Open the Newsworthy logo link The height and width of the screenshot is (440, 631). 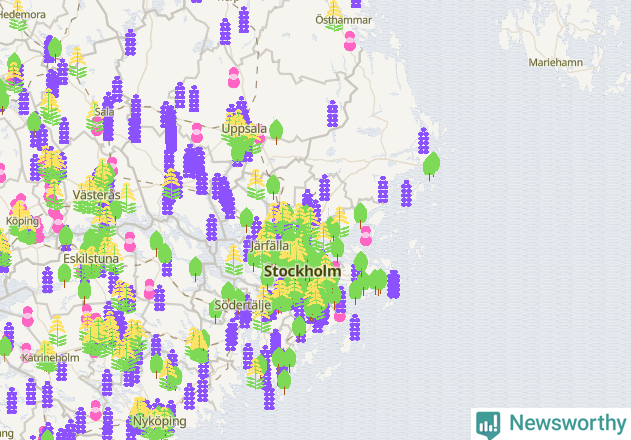(551, 424)
